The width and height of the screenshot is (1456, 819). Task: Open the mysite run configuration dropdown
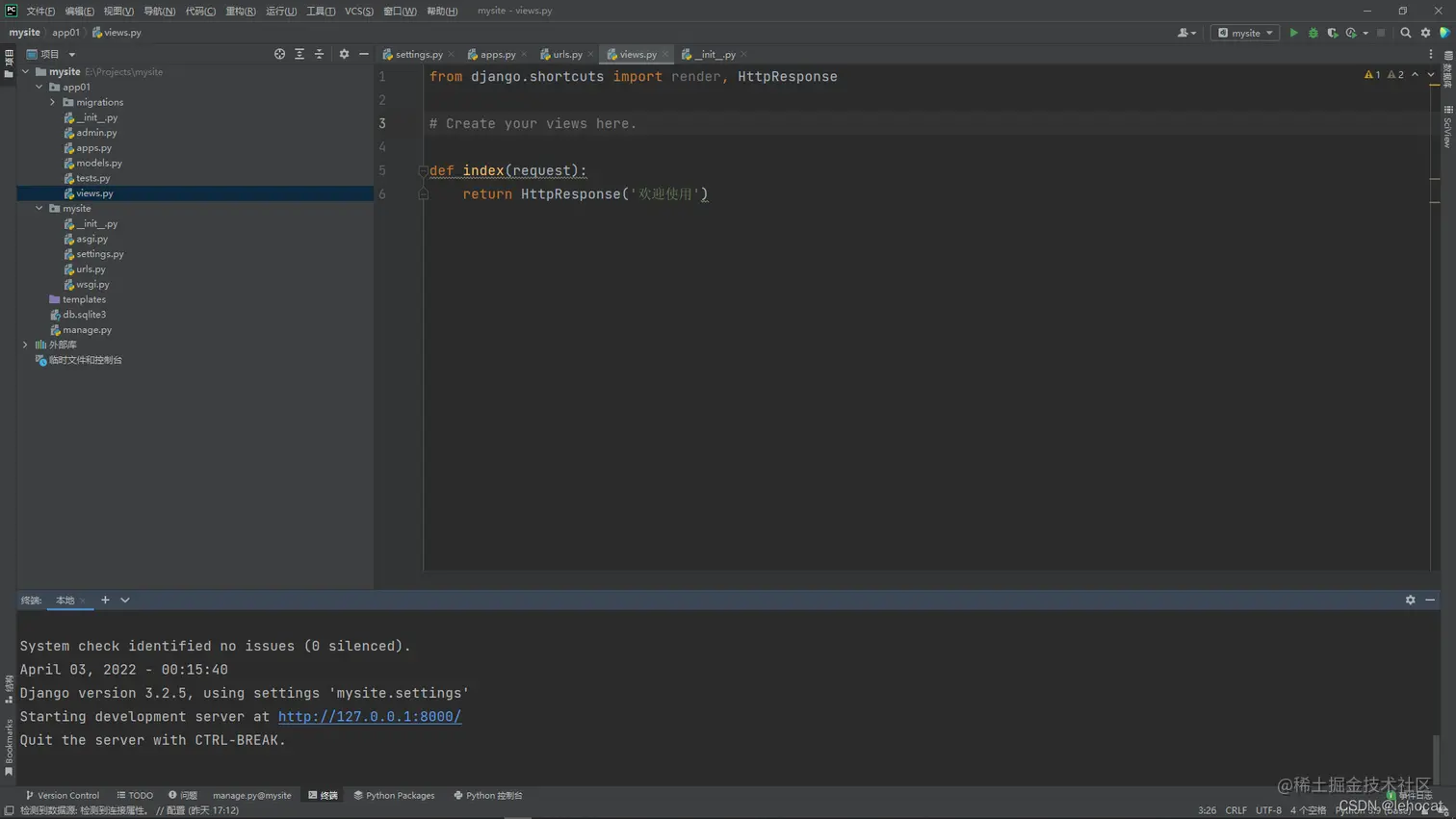(x=1245, y=33)
